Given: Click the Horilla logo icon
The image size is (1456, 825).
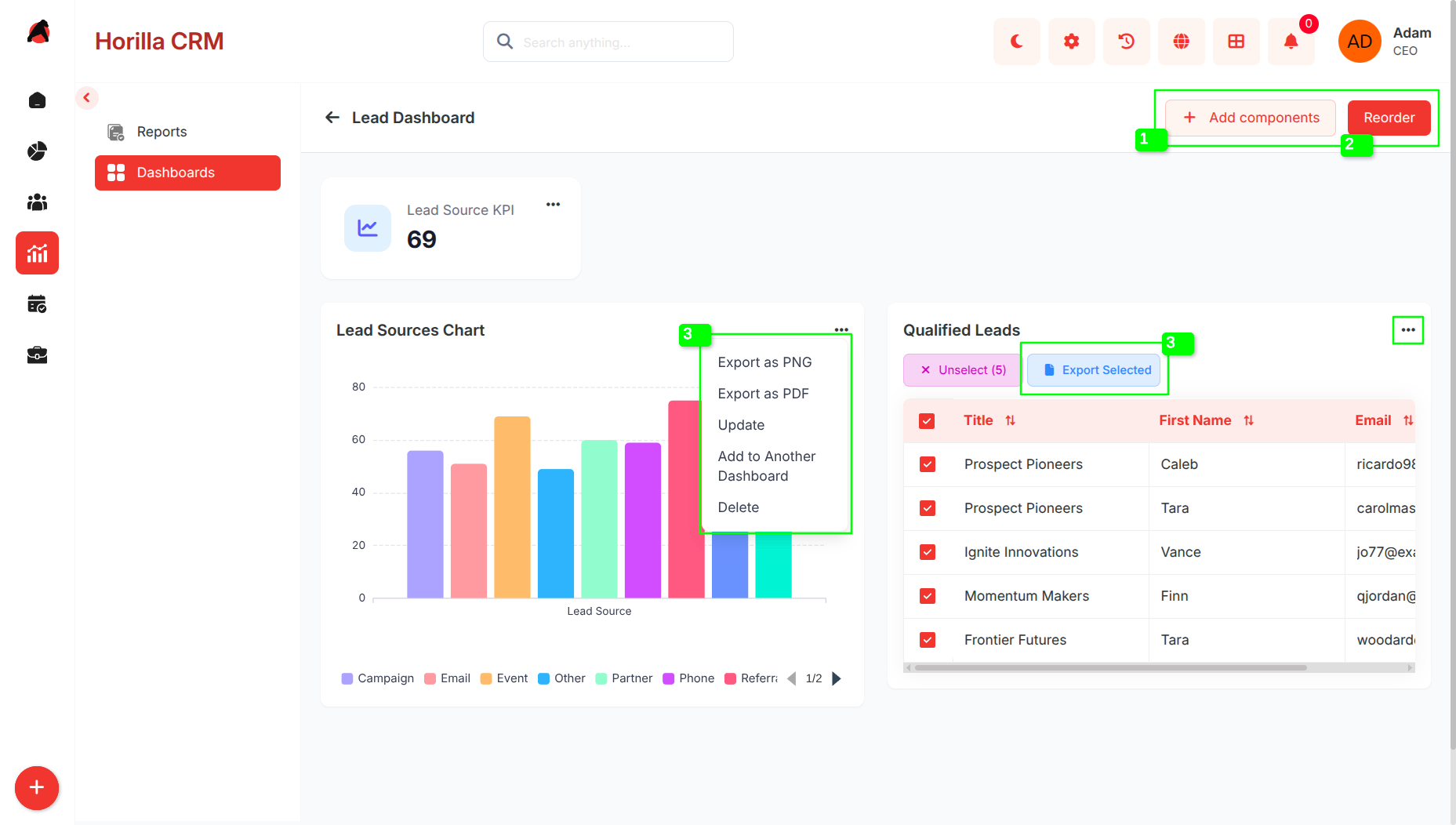Looking at the screenshot, I should point(38,33).
